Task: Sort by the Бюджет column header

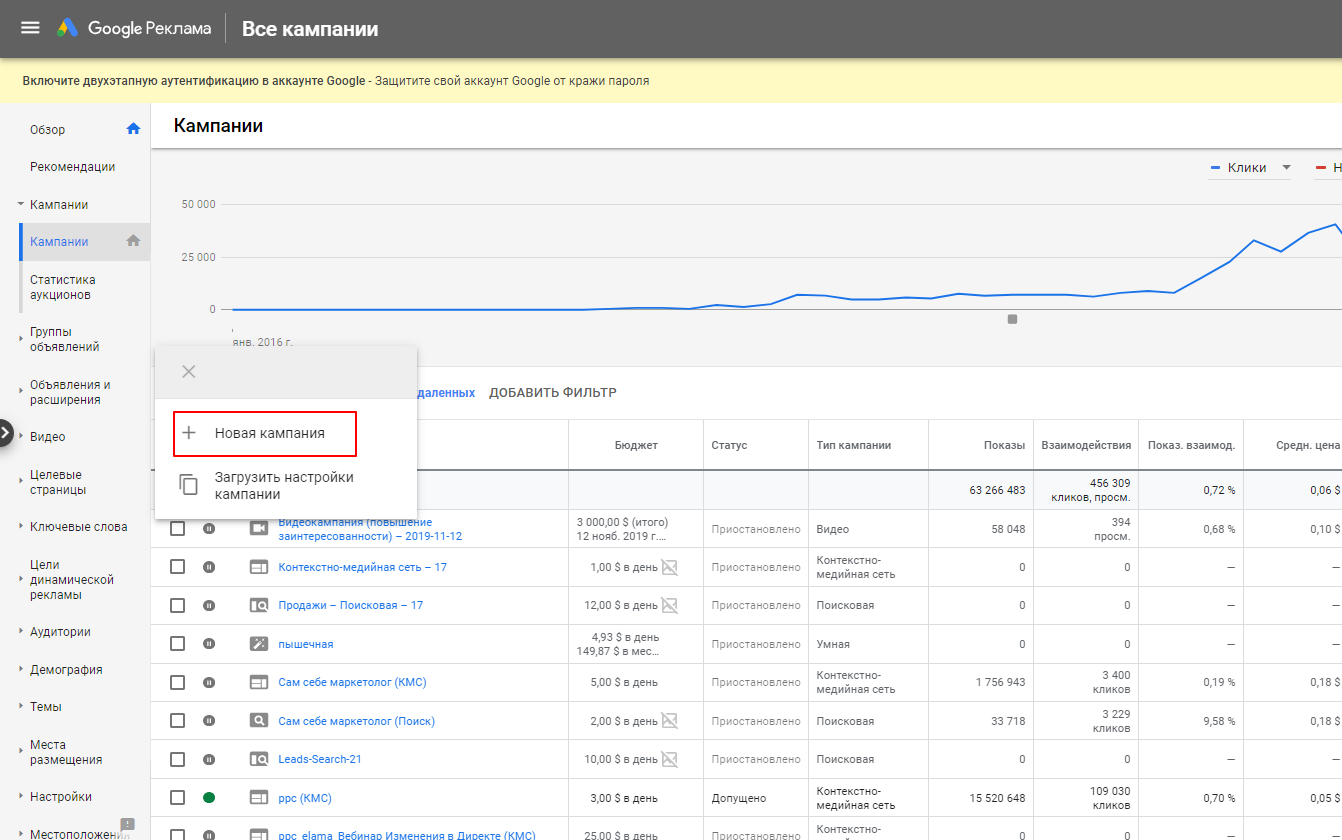Action: pyautogui.click(x=636, y=445)
